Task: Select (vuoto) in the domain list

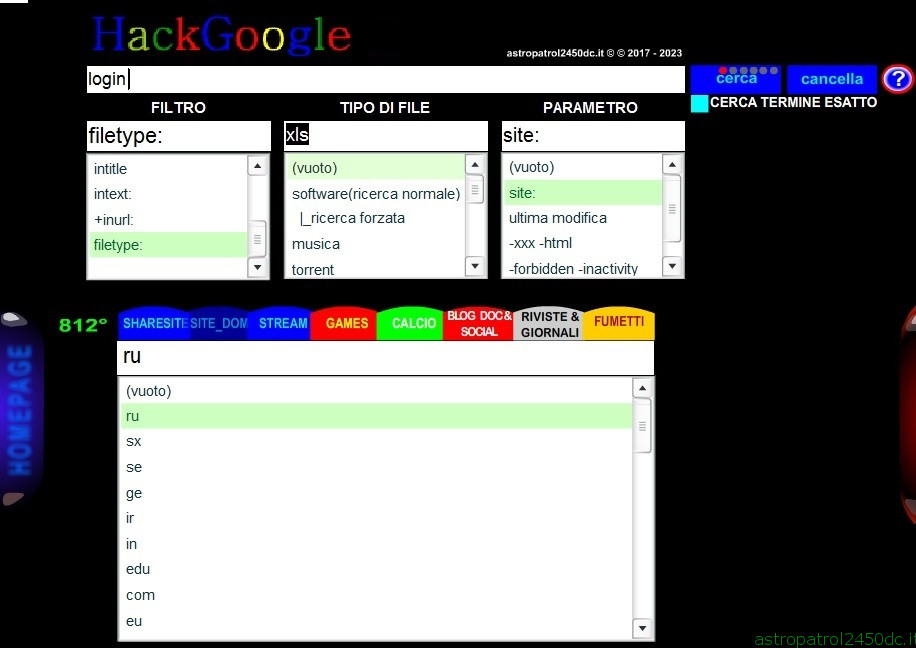Action: (376, 391)
